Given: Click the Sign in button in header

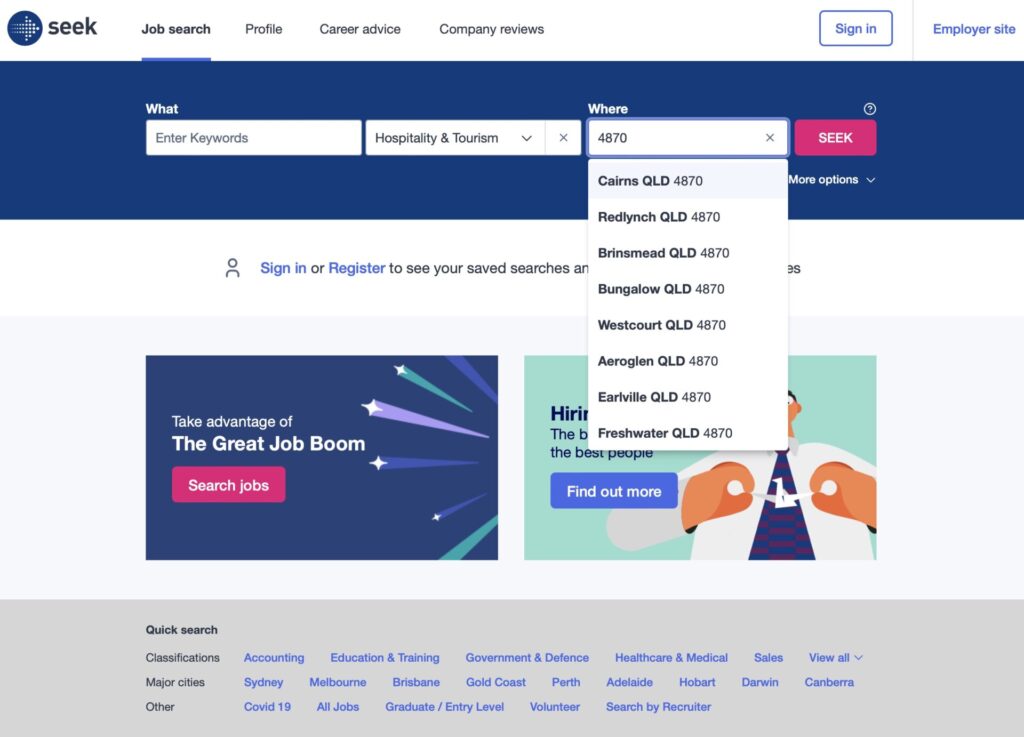Looking at the screenshot, I should click(x=856, y=29).
